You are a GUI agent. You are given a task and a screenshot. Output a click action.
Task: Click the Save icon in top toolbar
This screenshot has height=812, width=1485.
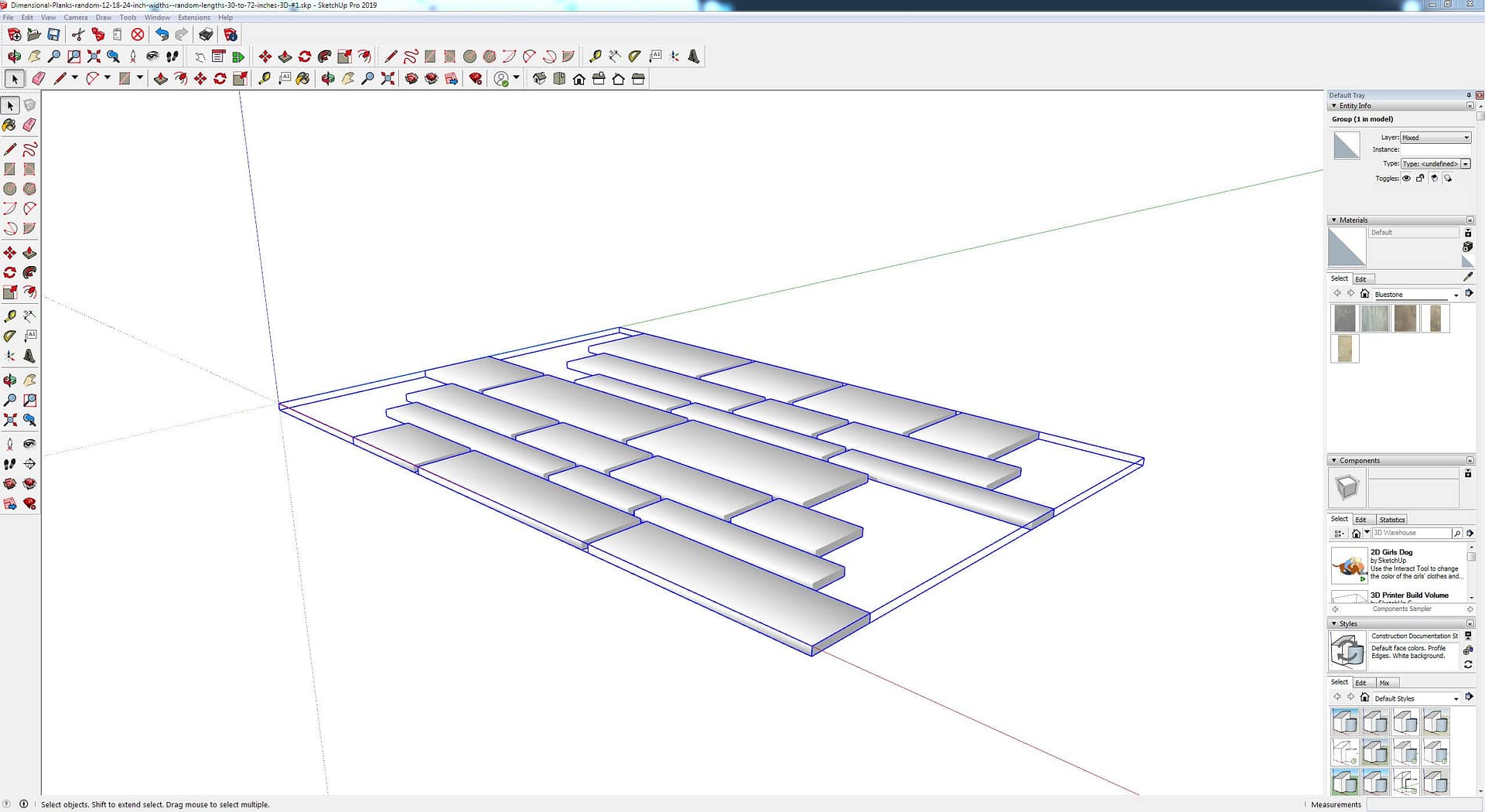pos(53,35)
